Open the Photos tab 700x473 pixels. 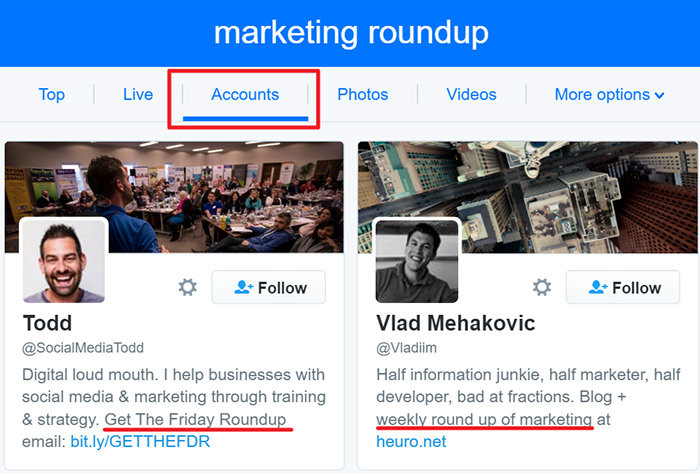coord(362,95)
